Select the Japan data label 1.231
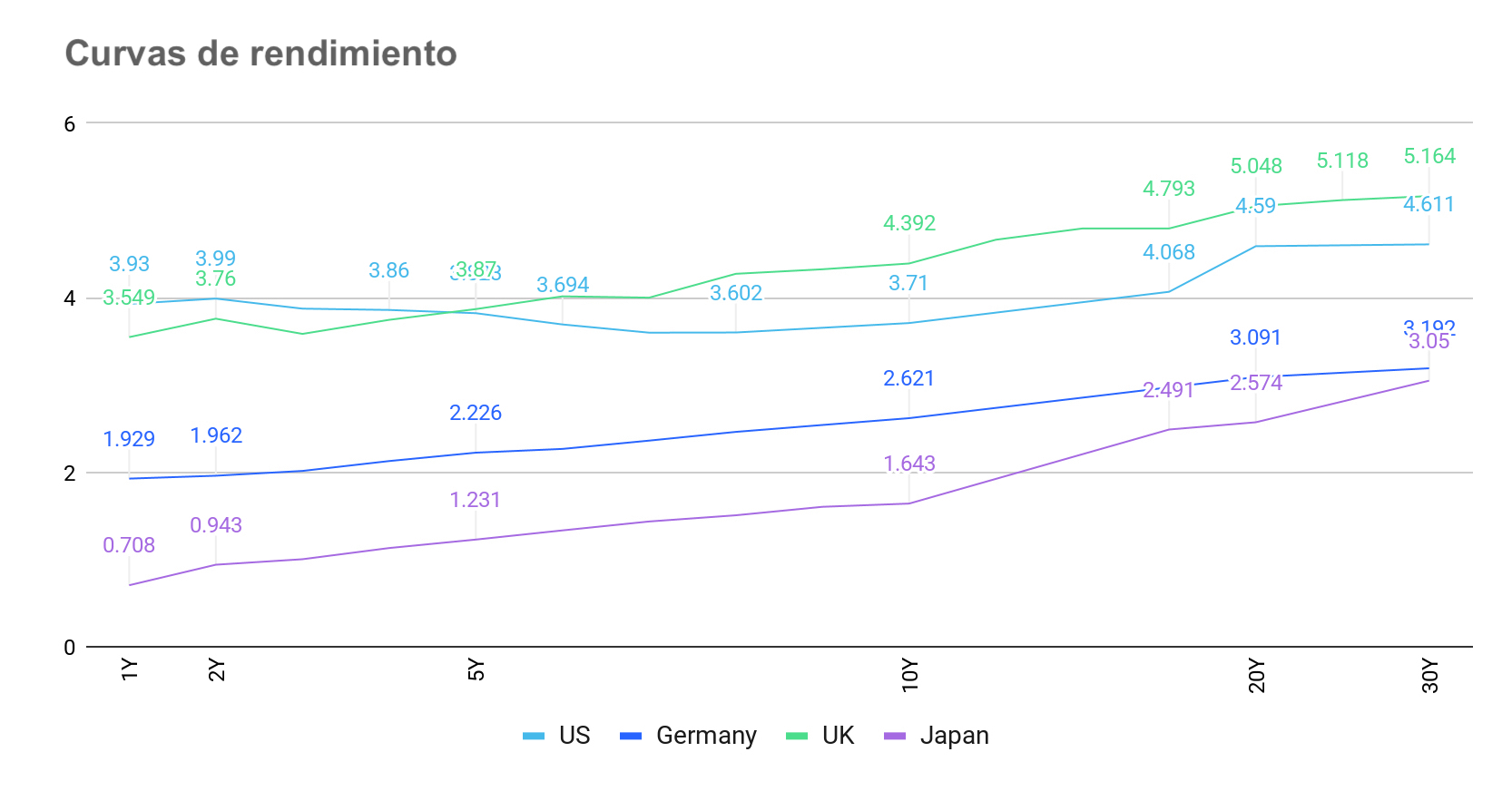The height and width of the screenshot is (791, 1512). [x=475, y=500]
